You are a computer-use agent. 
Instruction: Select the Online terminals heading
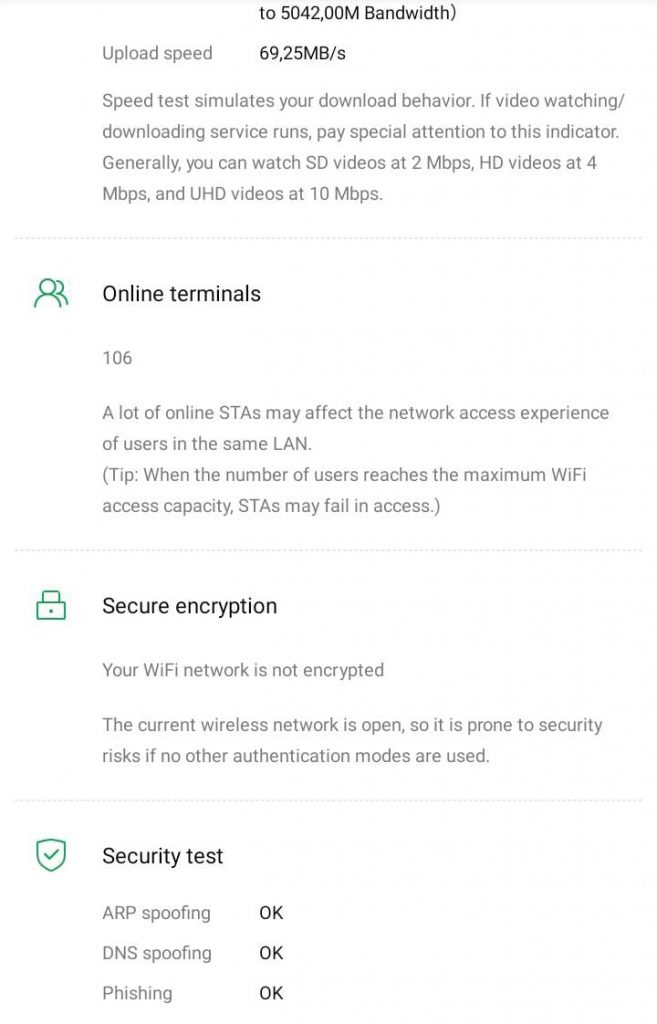point(181,294)
